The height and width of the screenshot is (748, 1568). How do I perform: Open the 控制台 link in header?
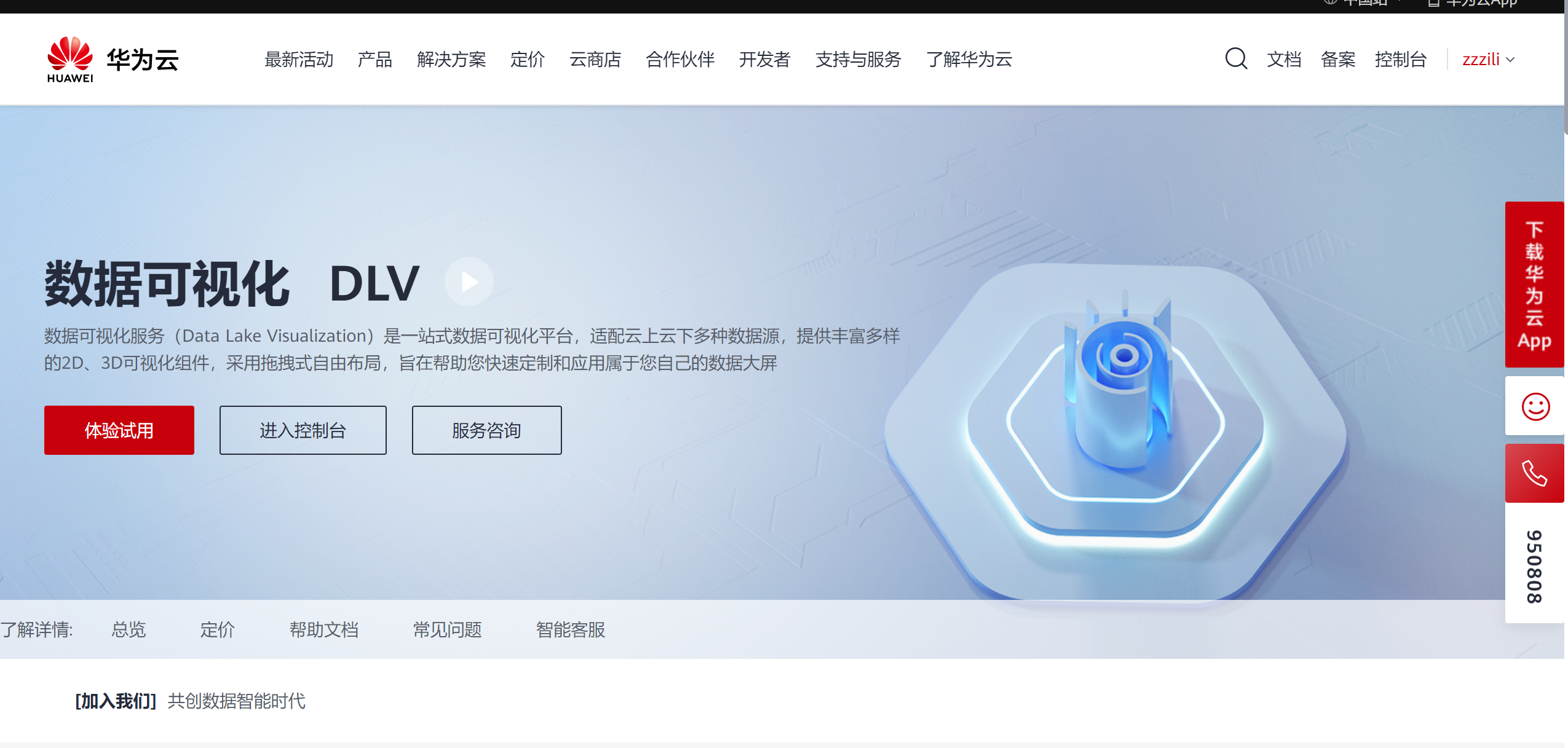[x=1401, y=60]
